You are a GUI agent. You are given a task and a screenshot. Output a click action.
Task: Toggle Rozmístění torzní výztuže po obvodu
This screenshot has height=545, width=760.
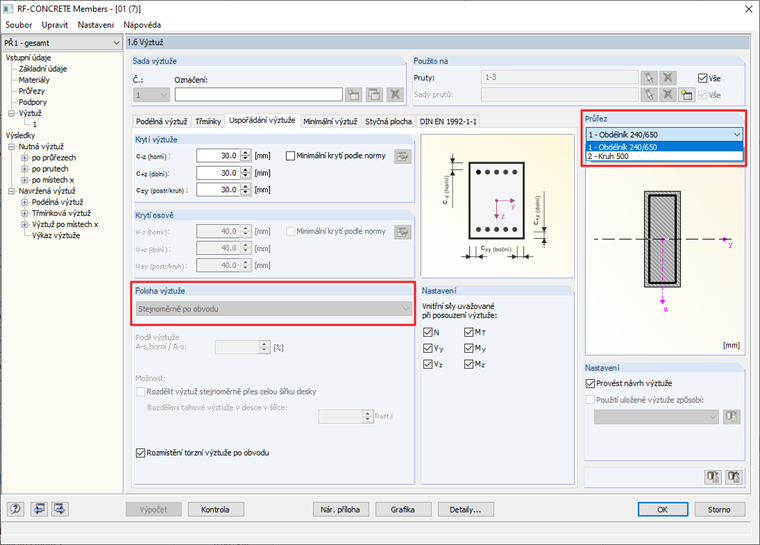coord(141,452)
